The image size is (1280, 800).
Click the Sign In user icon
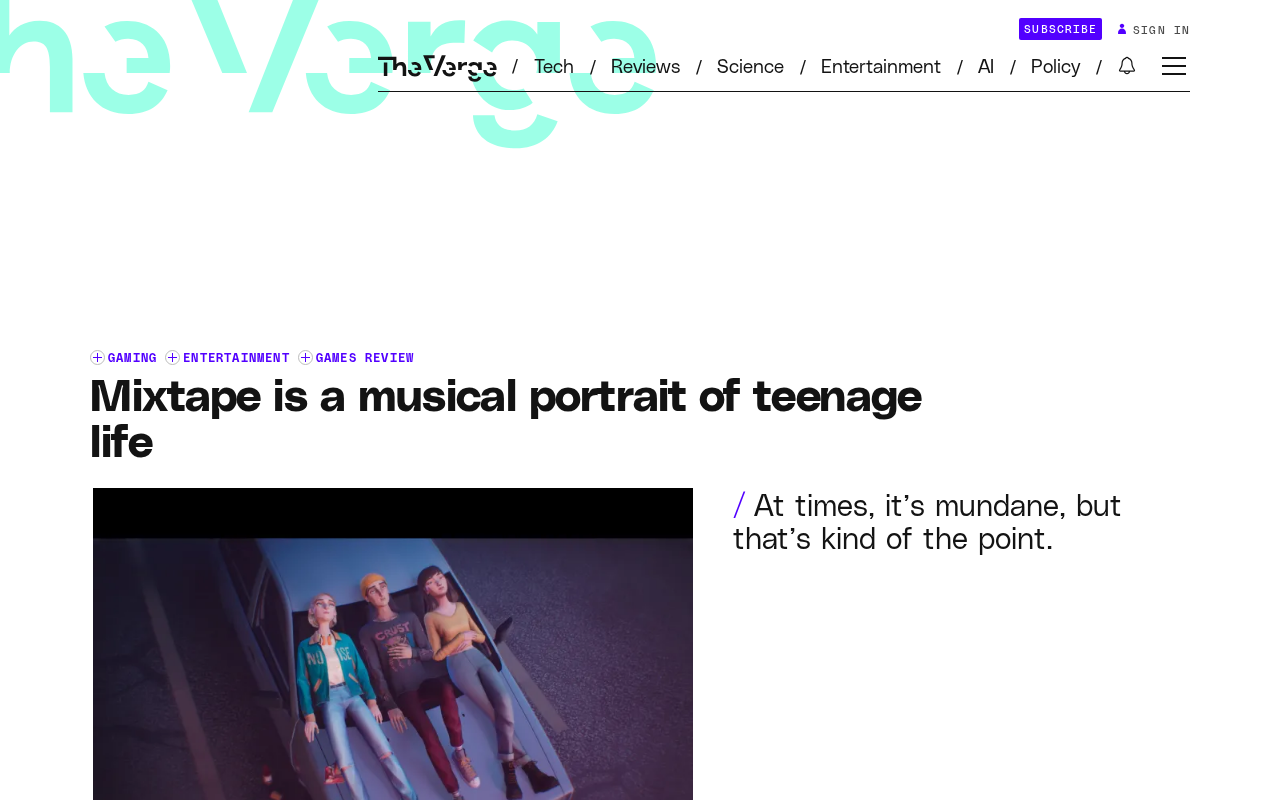coord(1122,29)
